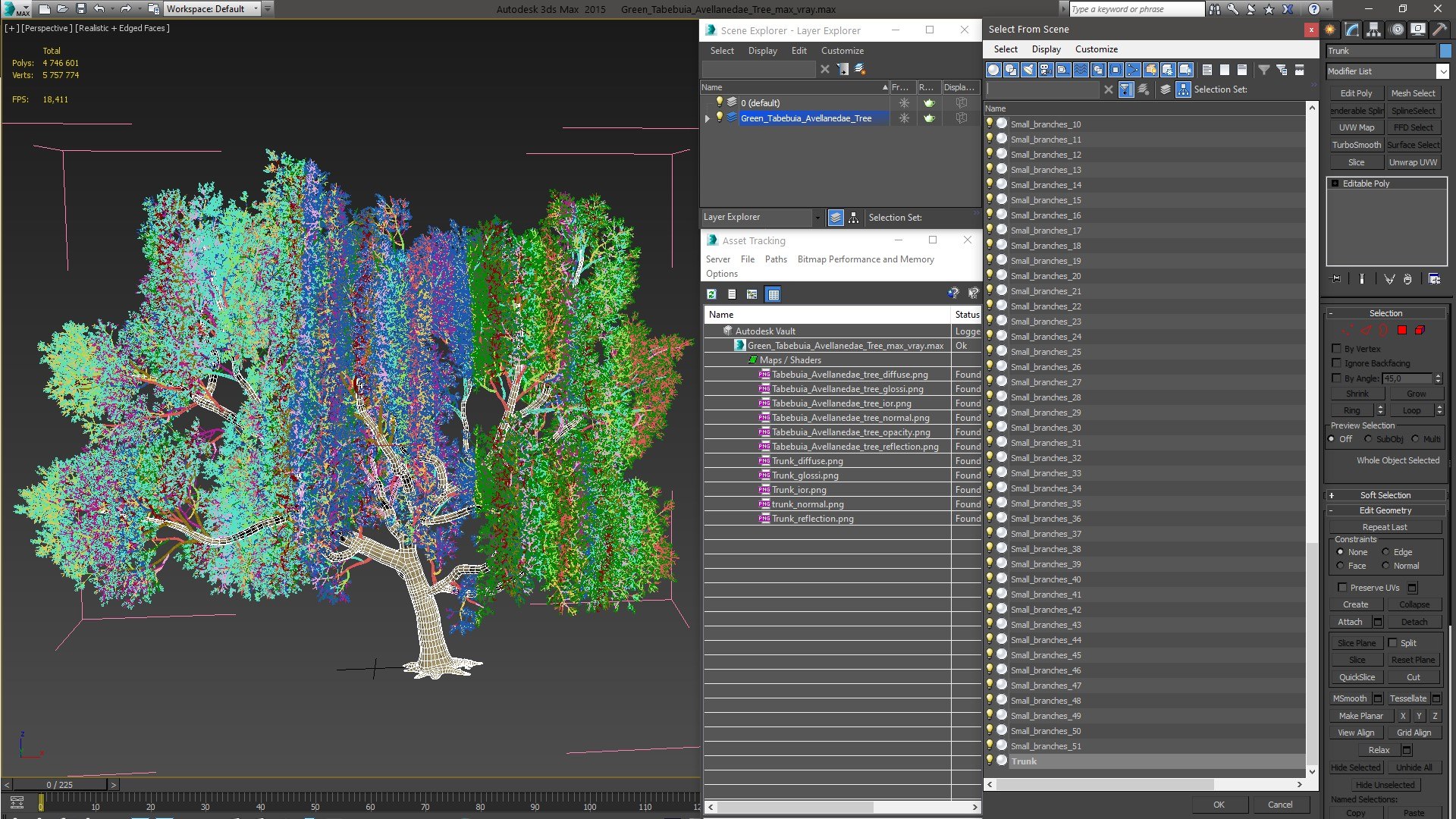
Task: Select the SubObj preview selection radio
Action: (x=1368, y=439)
